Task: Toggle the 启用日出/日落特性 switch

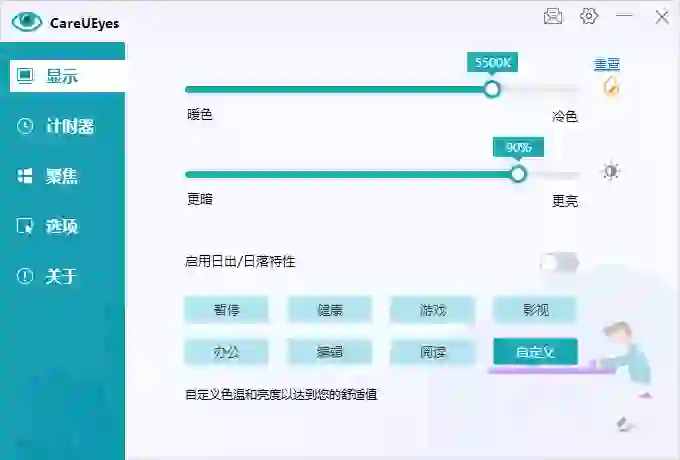Action: click(559, 262)
